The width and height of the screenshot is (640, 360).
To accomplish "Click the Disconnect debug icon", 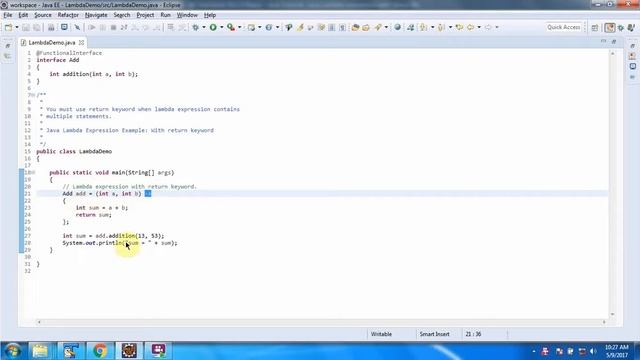I will [124, 27].
